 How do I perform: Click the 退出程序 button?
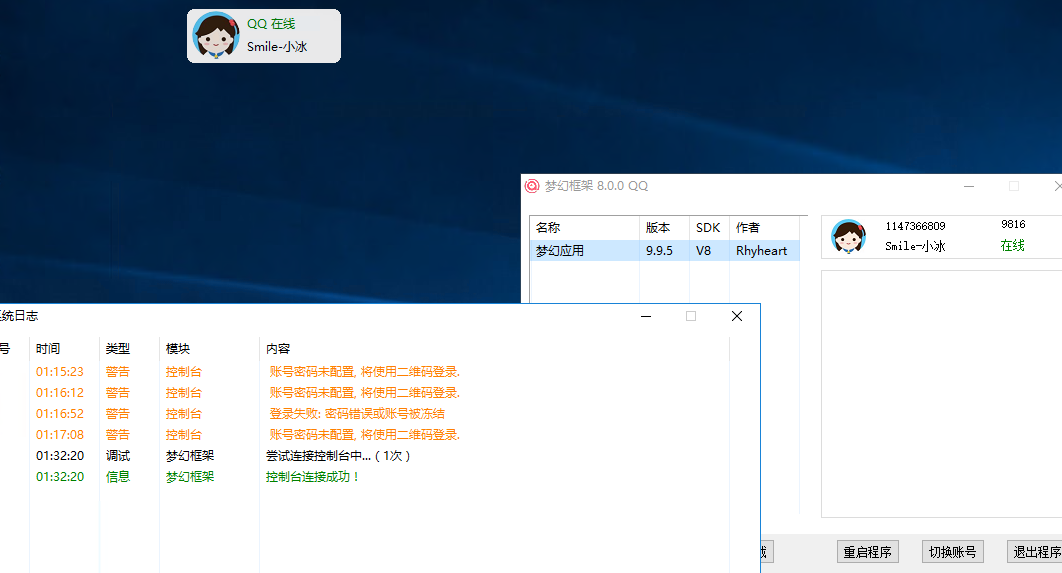coord(1036,552)
